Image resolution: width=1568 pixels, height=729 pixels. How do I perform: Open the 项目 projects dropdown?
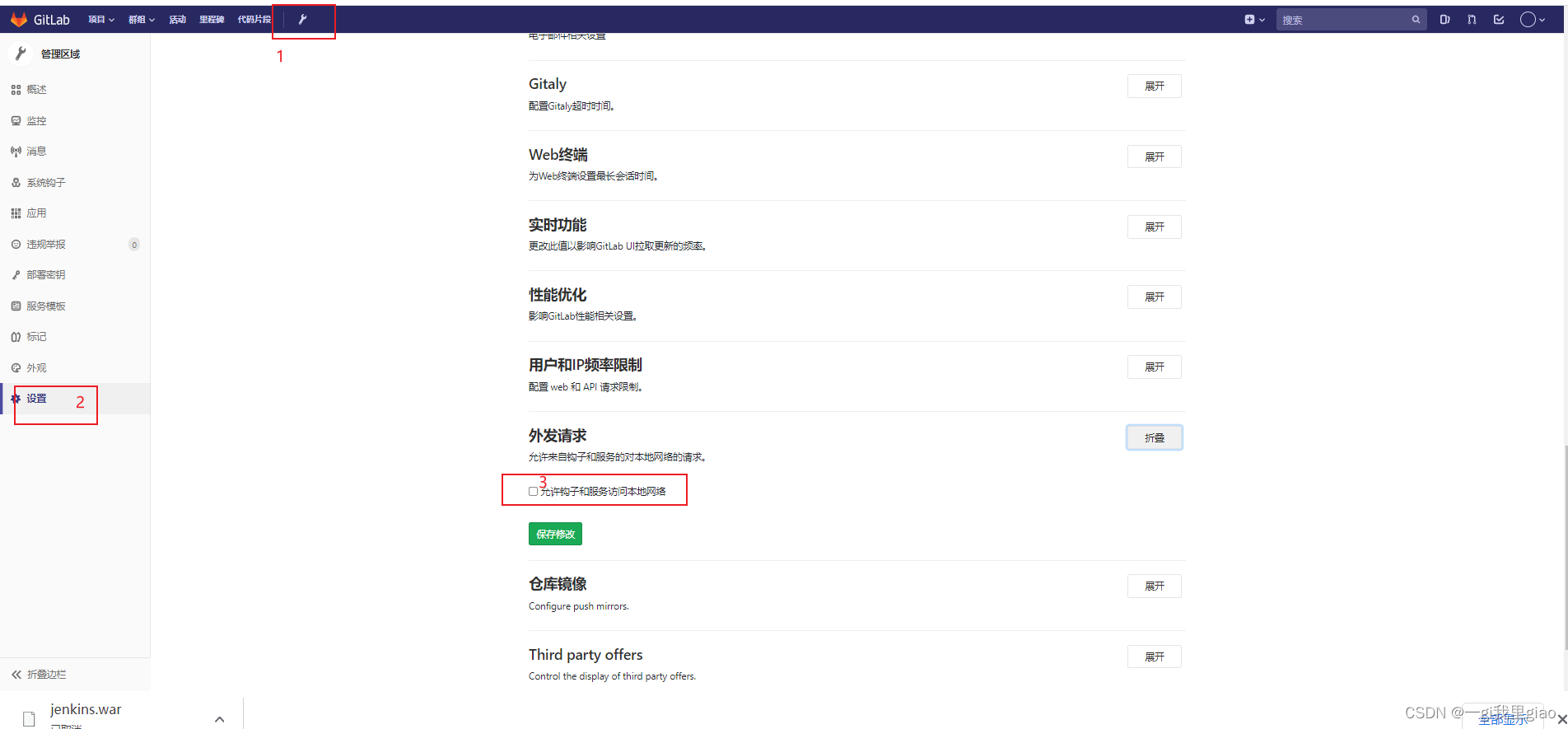pos(101,20)
